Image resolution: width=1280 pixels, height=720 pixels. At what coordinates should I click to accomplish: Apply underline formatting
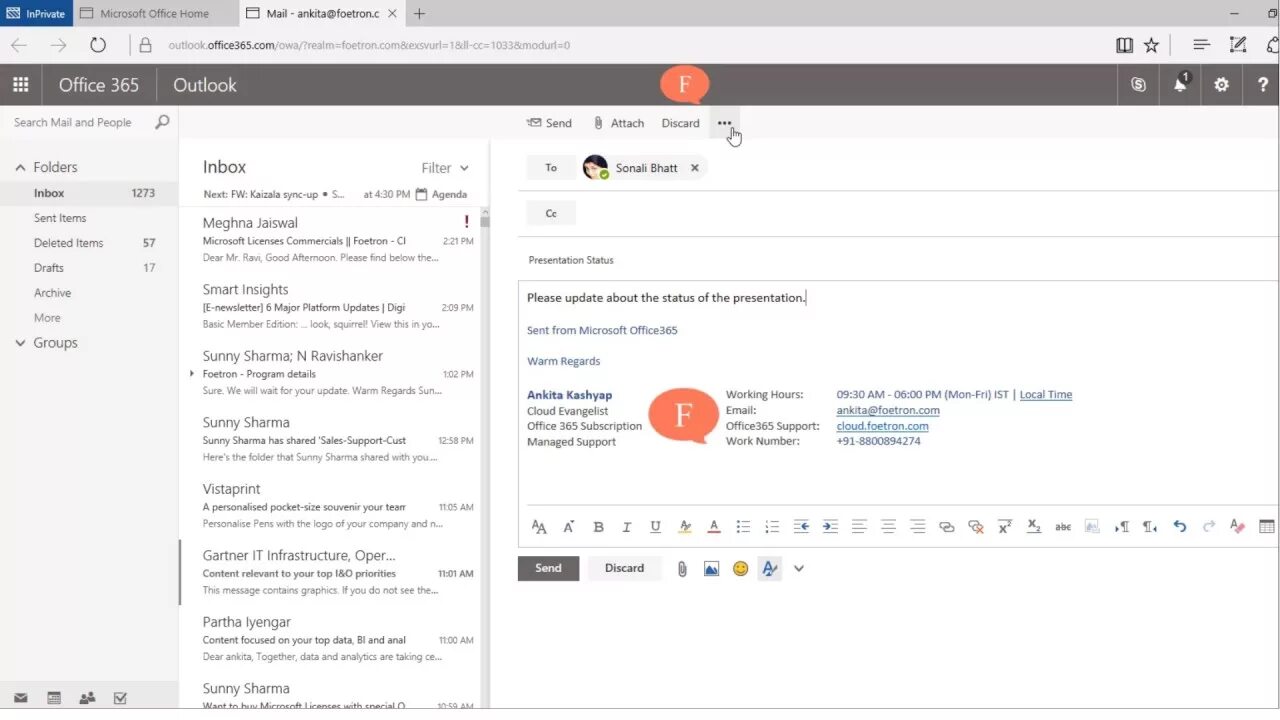[x=655, y=527]
